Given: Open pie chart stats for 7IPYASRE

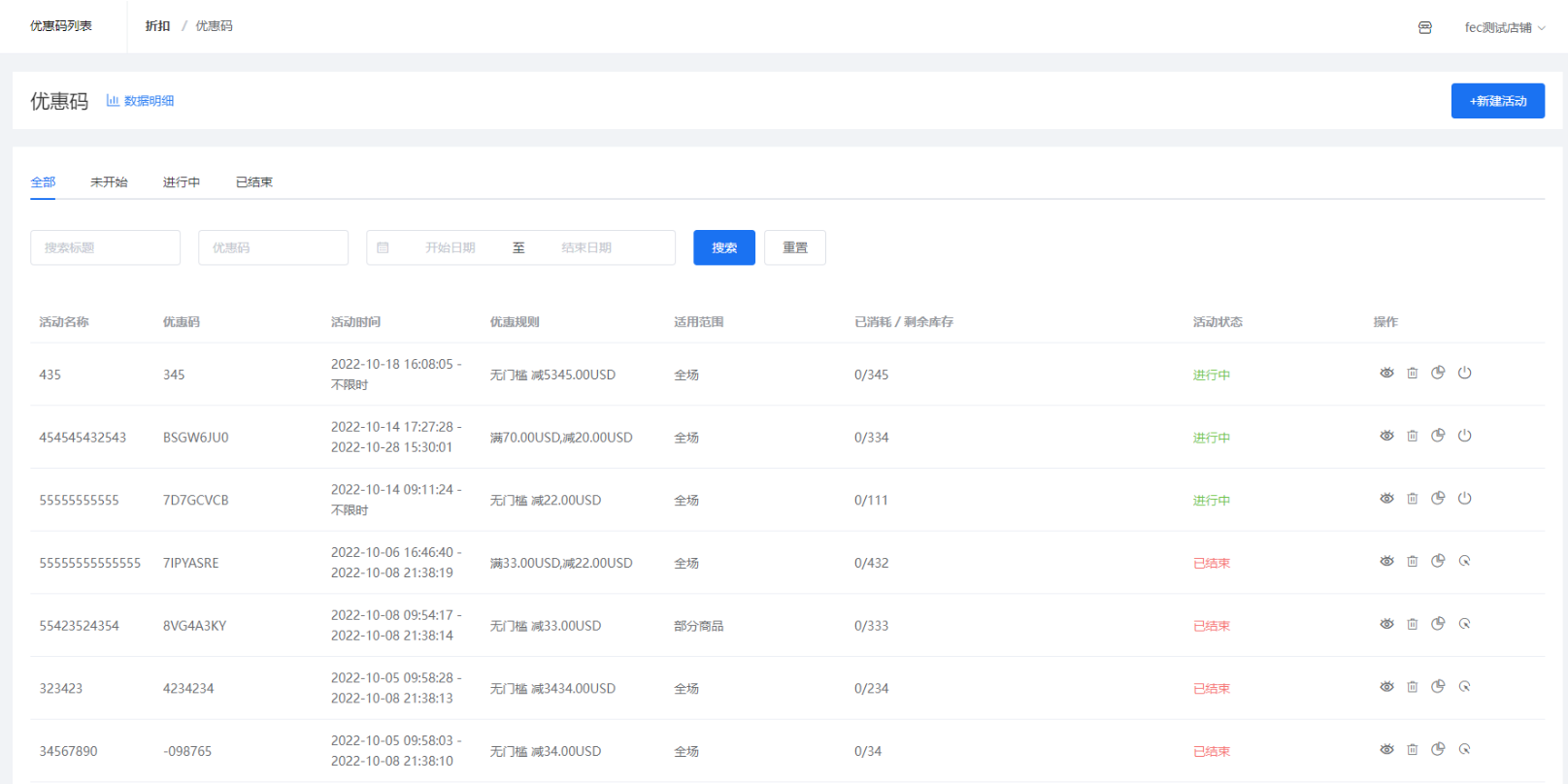Looking at the screenshot, I should click(1438, 562).
